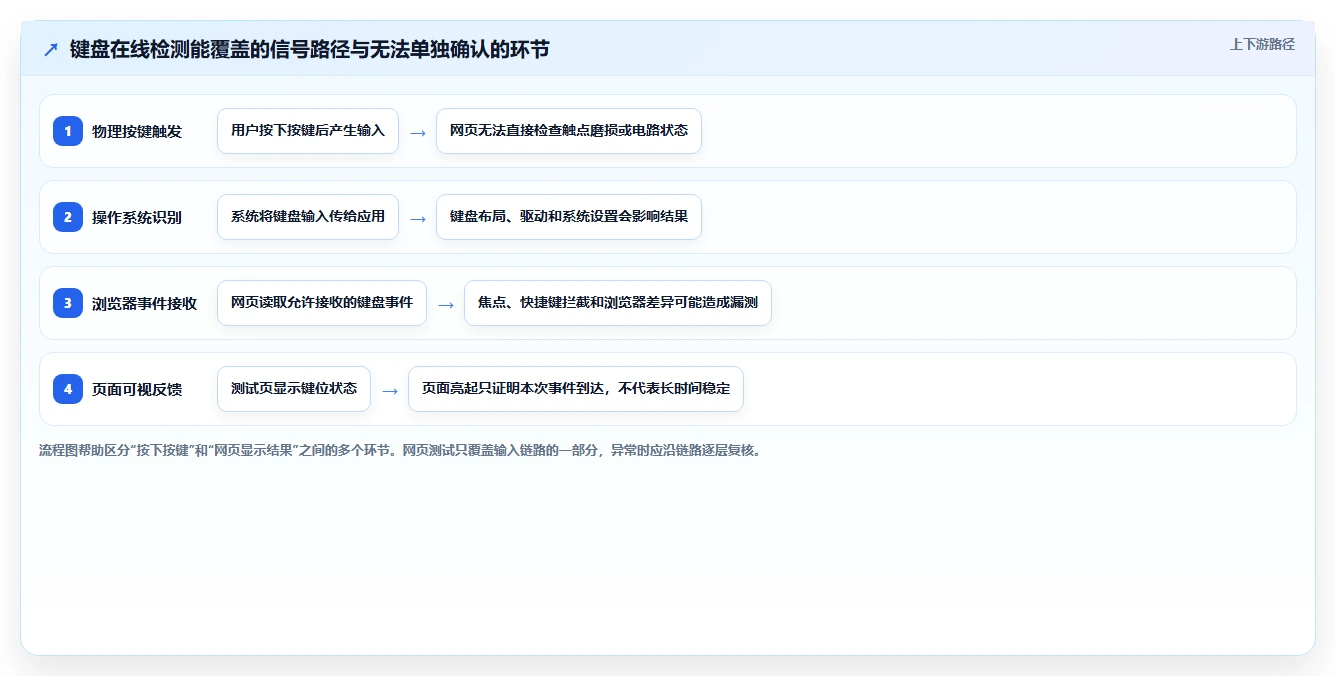Click the 键盘布局、驱动和系统设置会影响结果 box
The image size is (1336, 676).
(x=569, y=217)
